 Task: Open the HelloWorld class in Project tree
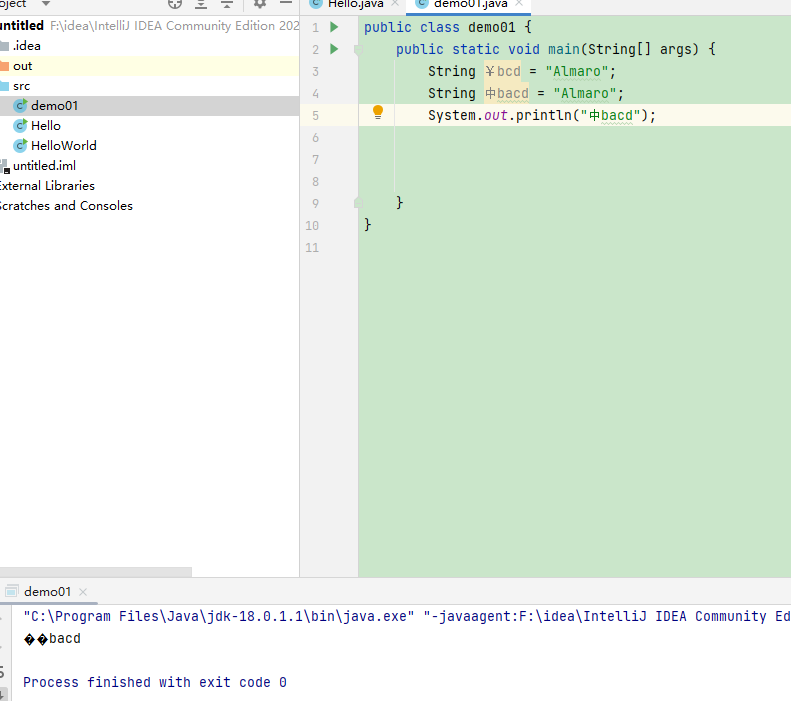coord(64,146)
